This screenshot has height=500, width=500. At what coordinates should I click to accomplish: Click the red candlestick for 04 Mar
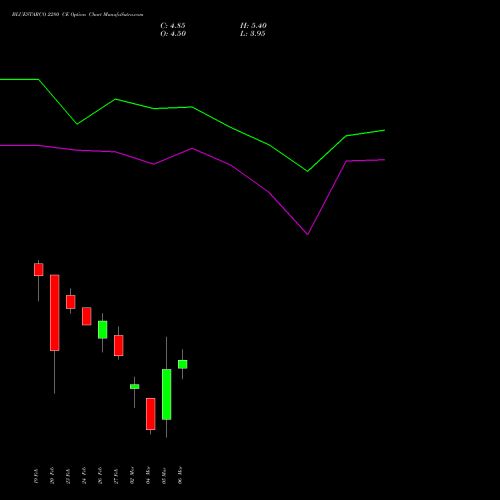pyautogui.click(x=151, y=414)
